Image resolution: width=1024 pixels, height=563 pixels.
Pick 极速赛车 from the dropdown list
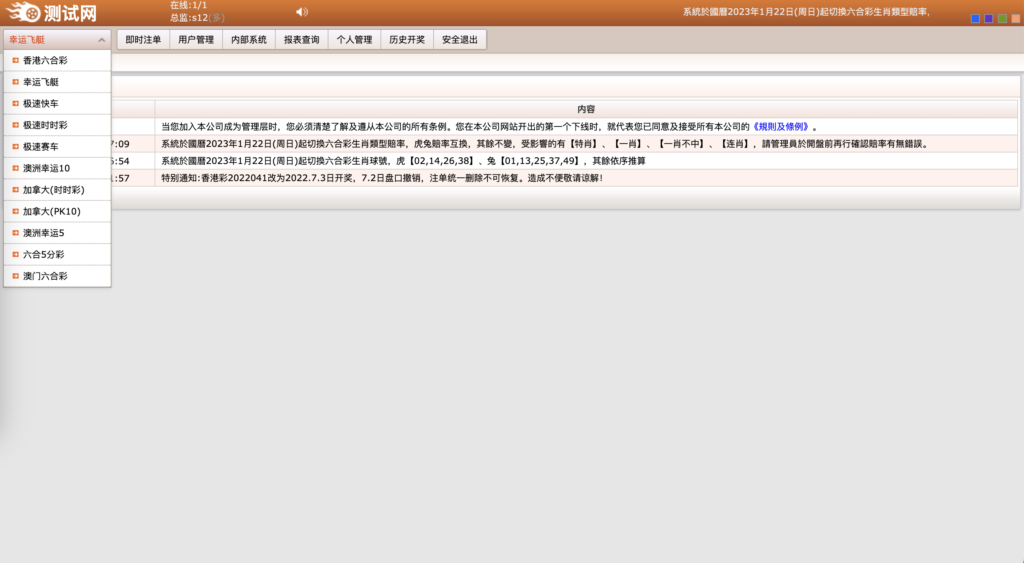click(x=41, y=147)
